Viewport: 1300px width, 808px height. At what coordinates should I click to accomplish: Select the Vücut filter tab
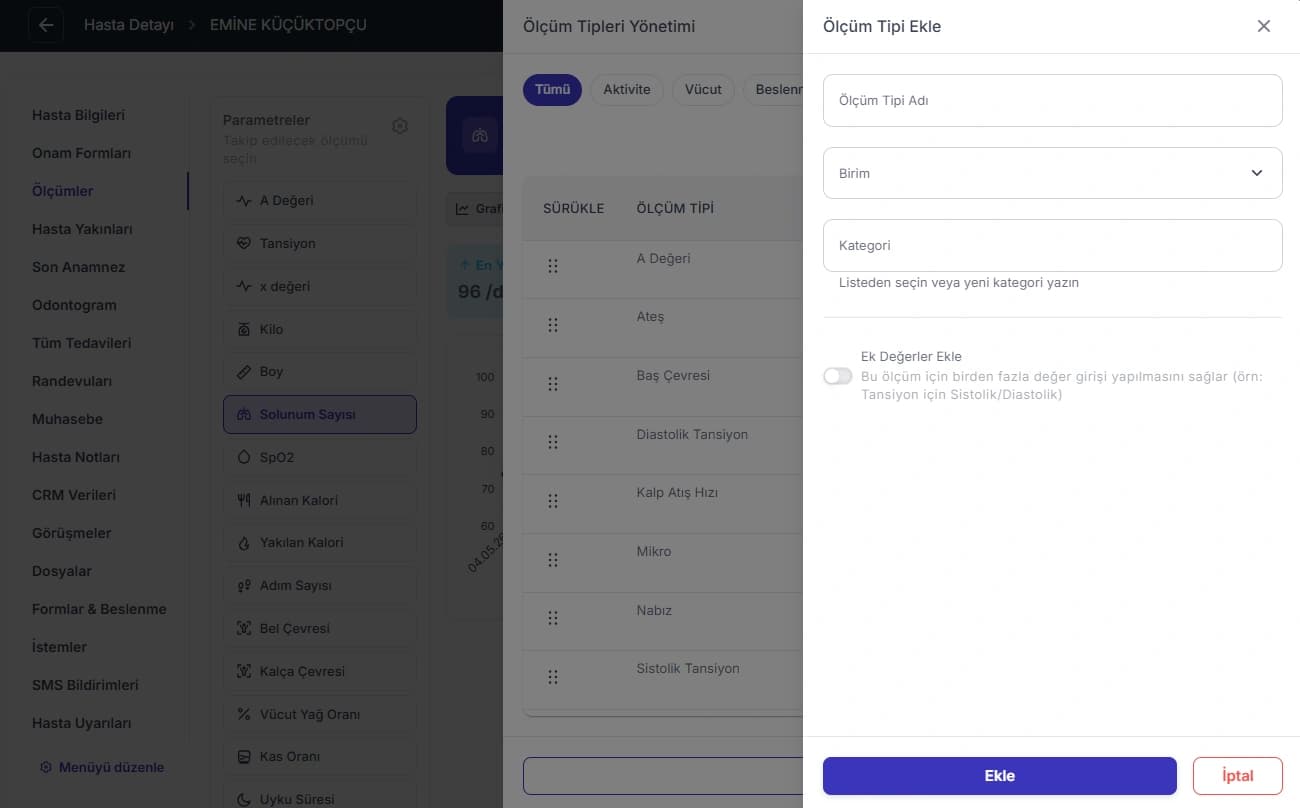(703, 89)
